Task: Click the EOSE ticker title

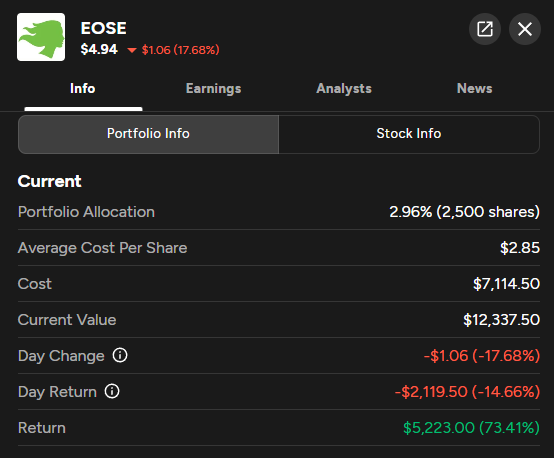Action: coord(103,28)
